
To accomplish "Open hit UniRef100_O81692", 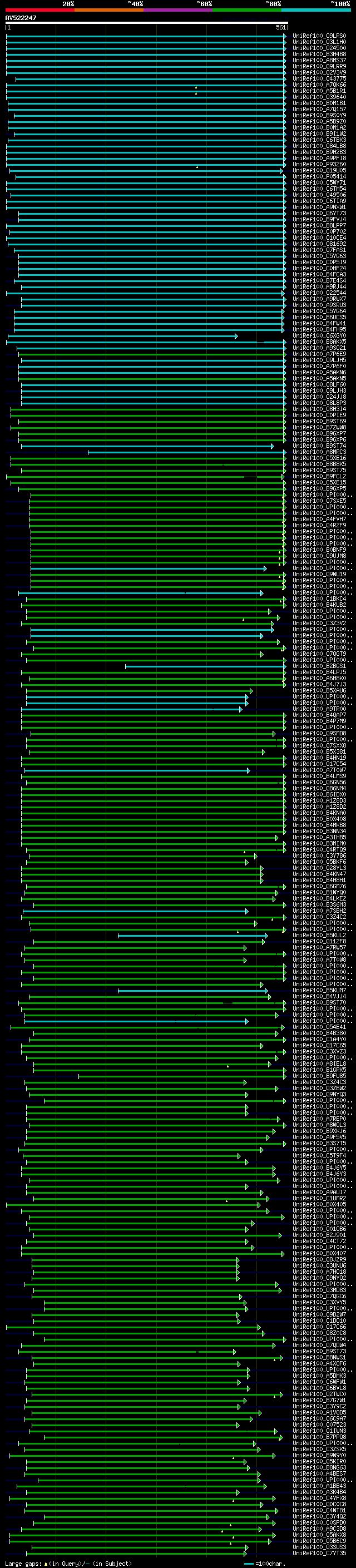I will point(319,244).
